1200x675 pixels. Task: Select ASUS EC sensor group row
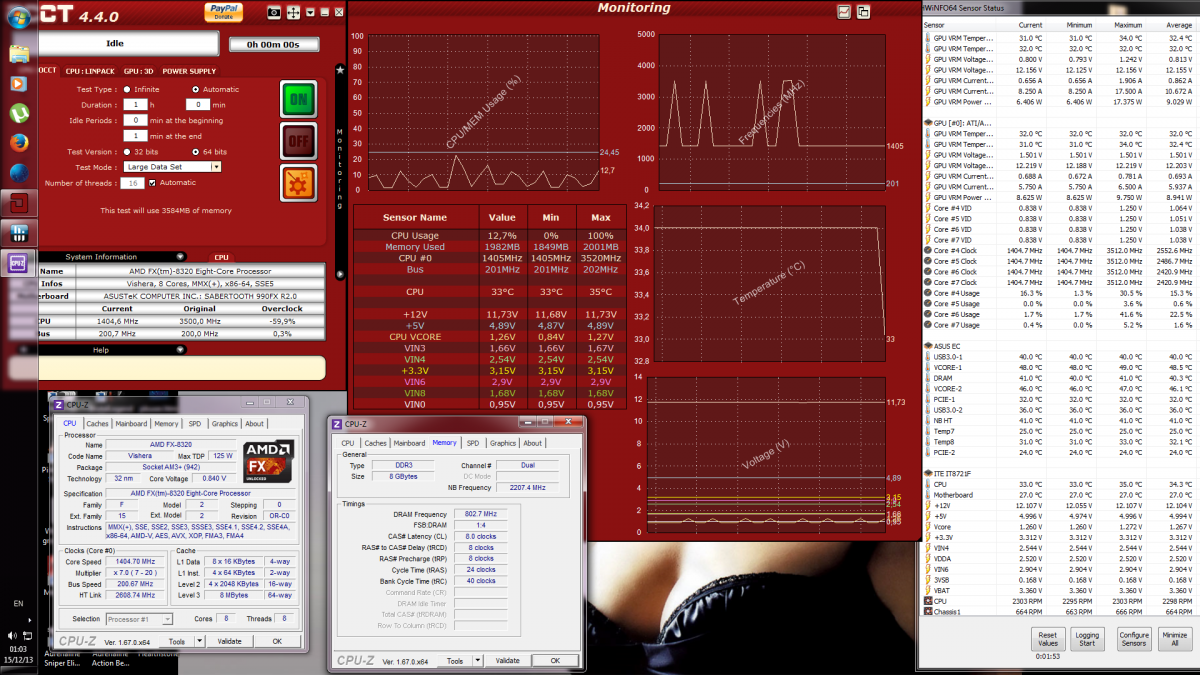pos(1059,345)
